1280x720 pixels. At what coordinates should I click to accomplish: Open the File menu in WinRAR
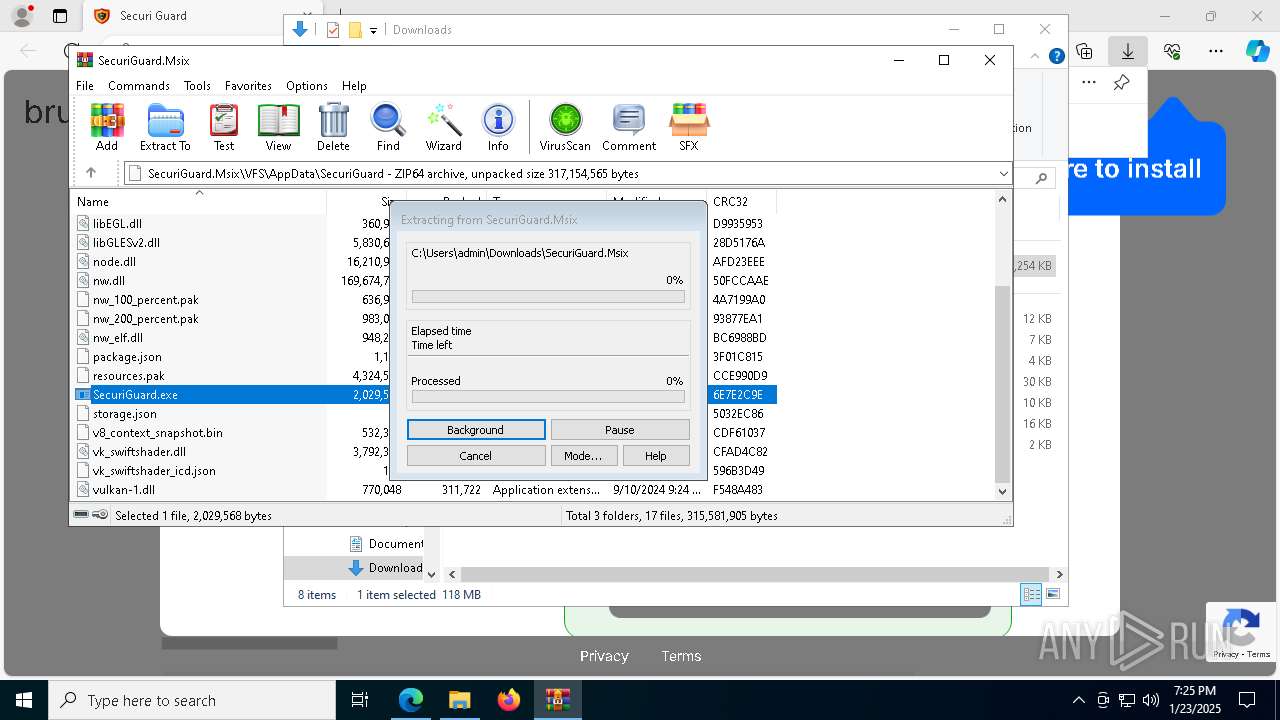[85, 86]
